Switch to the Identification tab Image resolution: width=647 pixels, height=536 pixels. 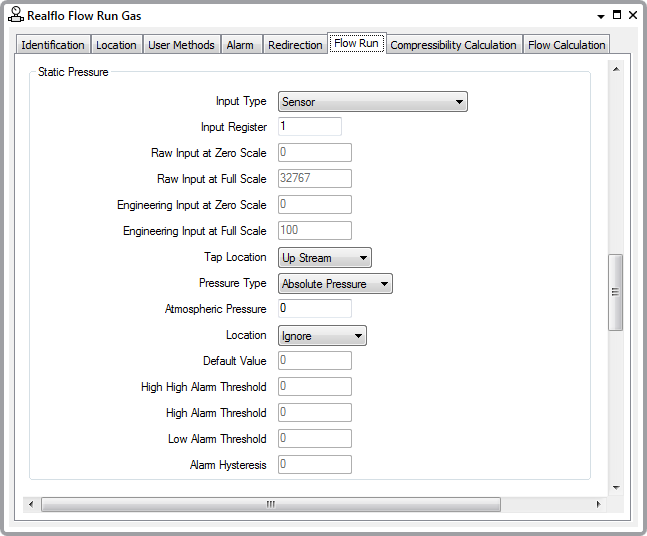tap(53, 45)
